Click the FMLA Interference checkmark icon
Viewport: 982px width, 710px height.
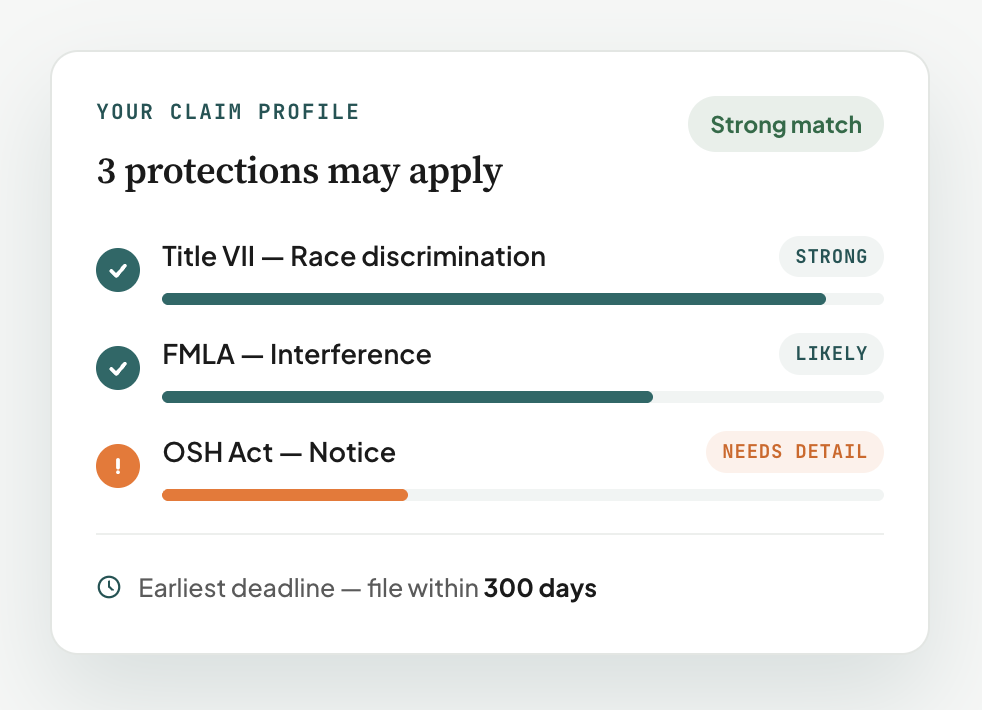(x=118, y=368)
